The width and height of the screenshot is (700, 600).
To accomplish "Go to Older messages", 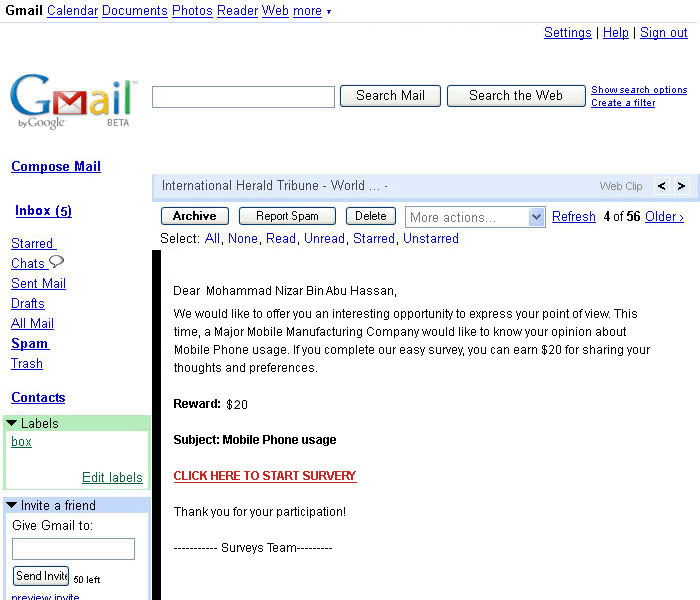I will (664, 217).
